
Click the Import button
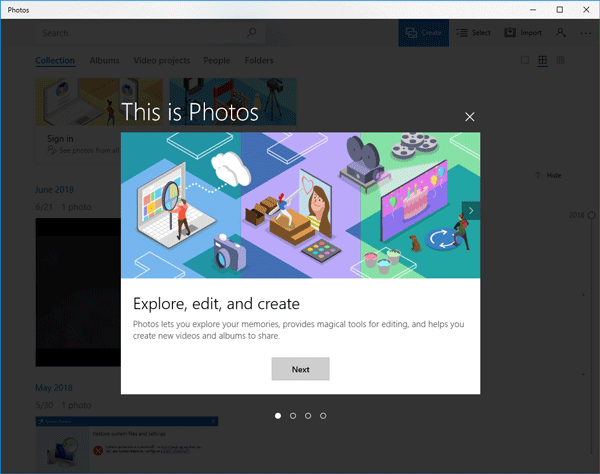coord(523,33)
